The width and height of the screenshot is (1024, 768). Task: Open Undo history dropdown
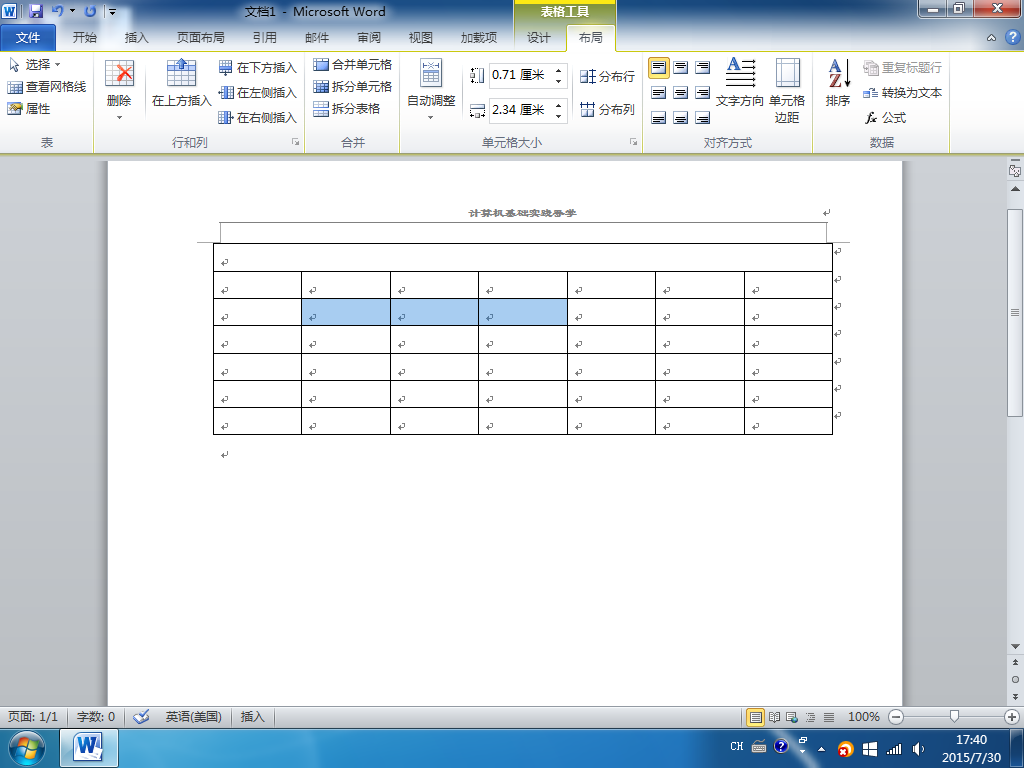tap(72, 11)
